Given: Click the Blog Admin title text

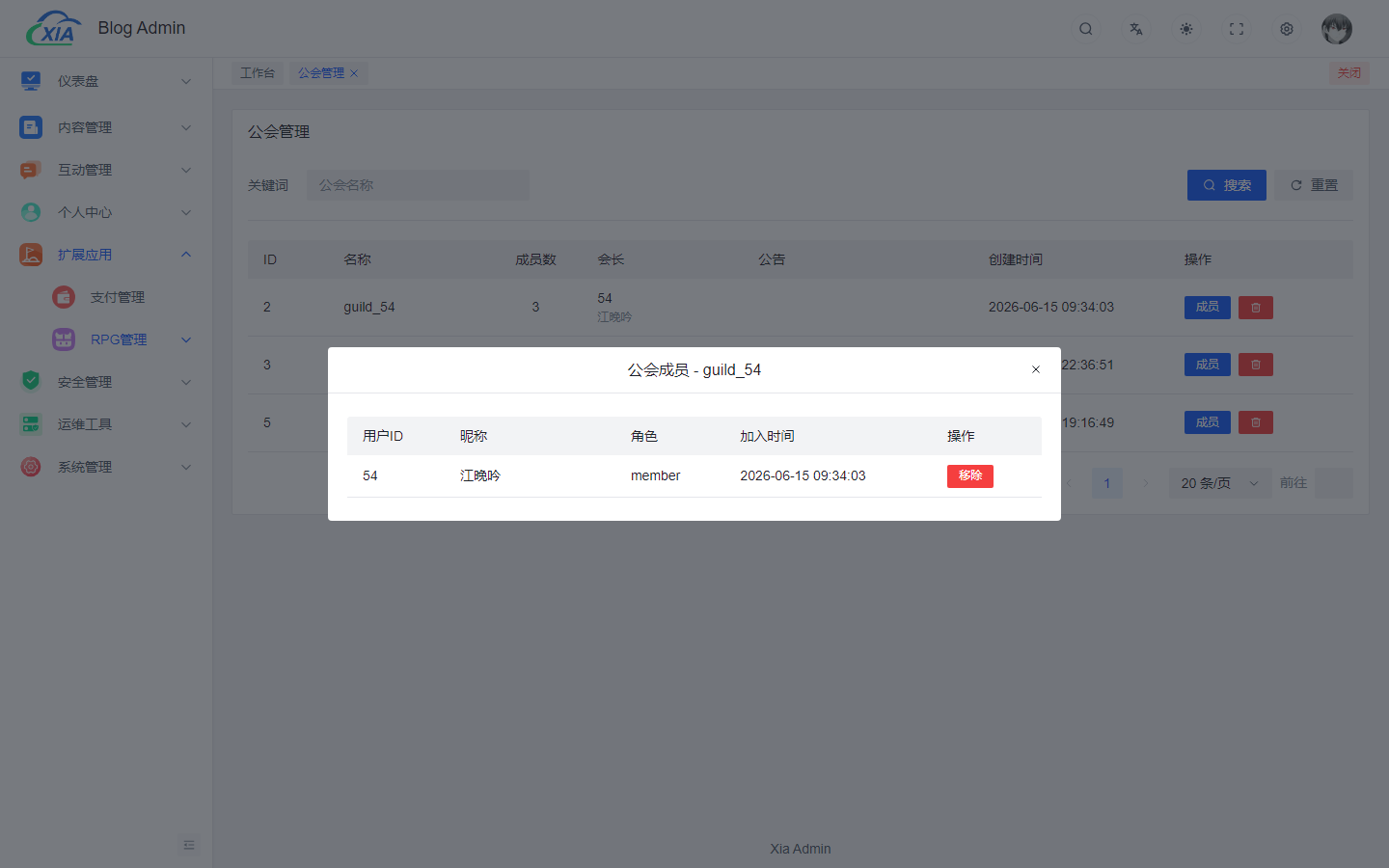Looking at the screenshot, I should pyautogui.click(x=142, y=28).
